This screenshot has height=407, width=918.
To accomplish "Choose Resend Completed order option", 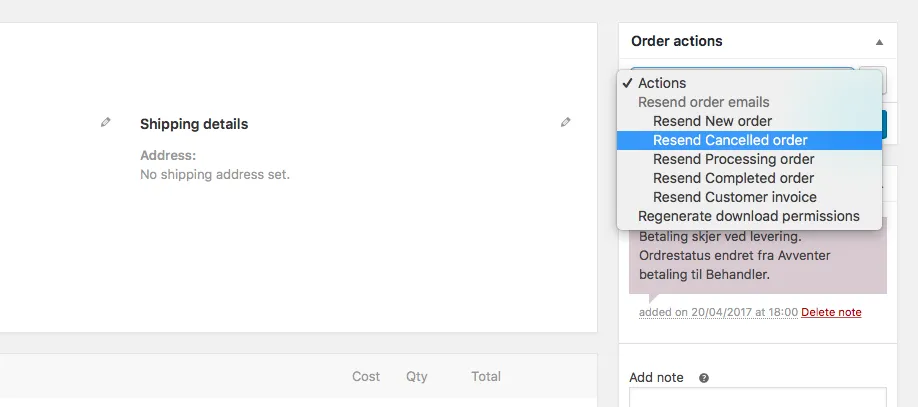I will click(x=733, y=178).
